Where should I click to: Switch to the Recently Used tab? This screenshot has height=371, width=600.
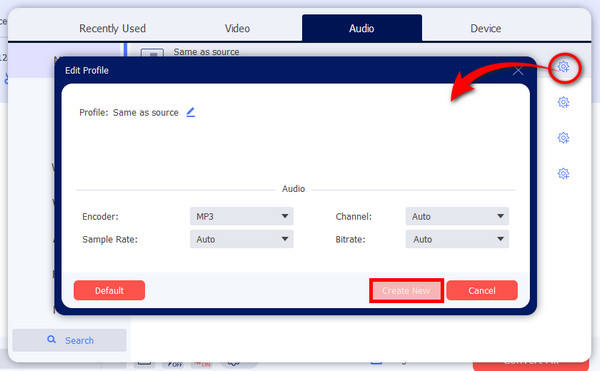click(x=112, y=28)
